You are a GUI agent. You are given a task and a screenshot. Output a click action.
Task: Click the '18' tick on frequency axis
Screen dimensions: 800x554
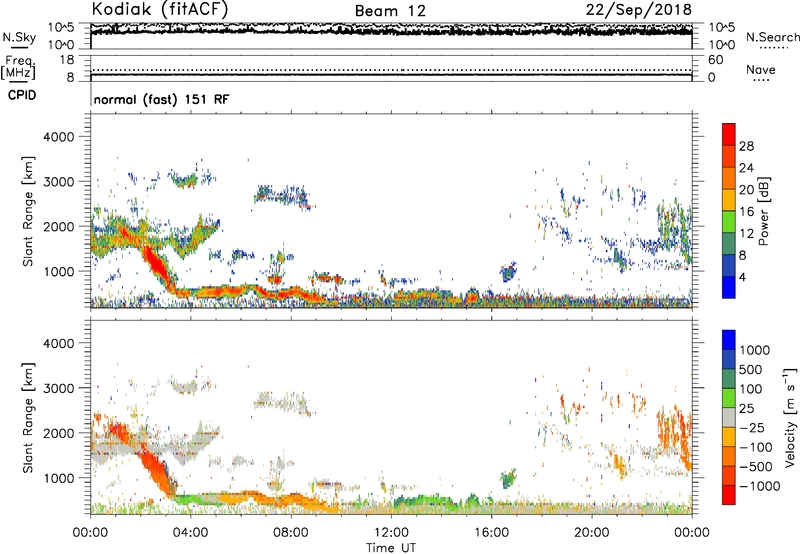[x=67, y=60]
